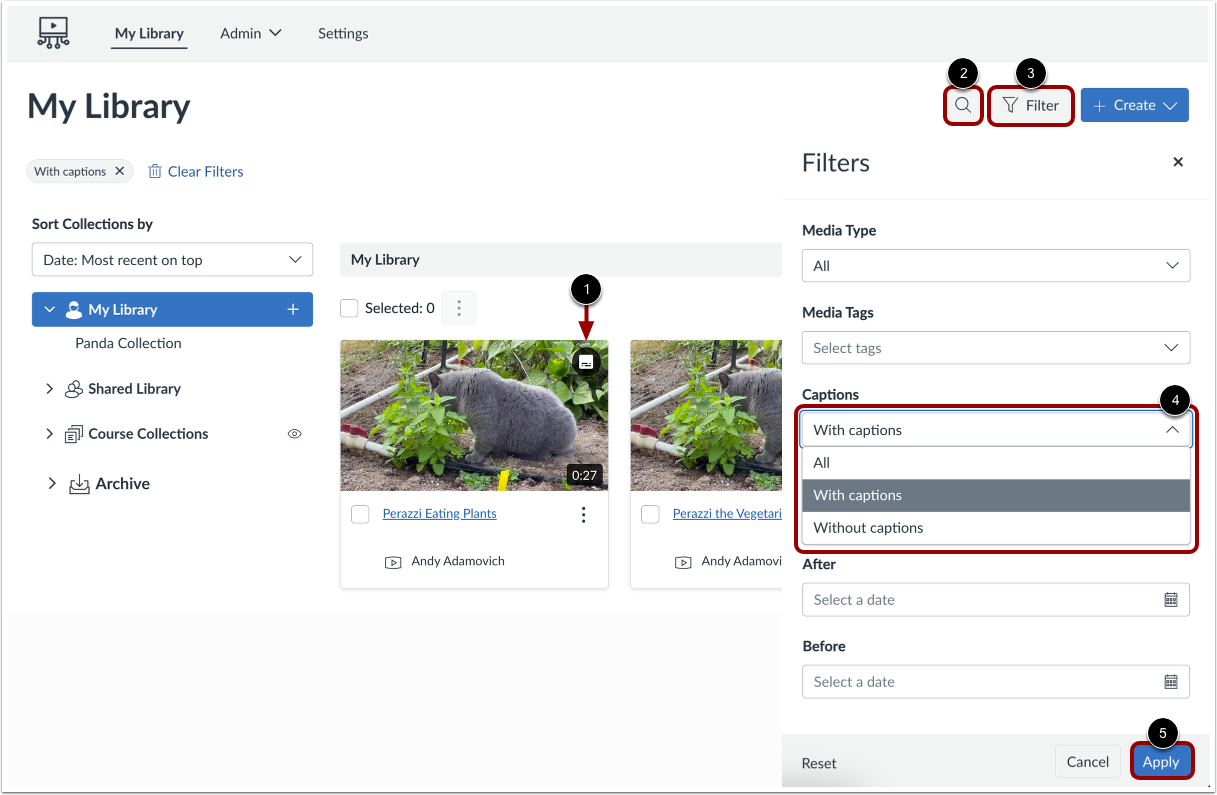Open Sort Collections by dropdown
The height and width of the screenshot is (795, 1217).
(172, 260)
